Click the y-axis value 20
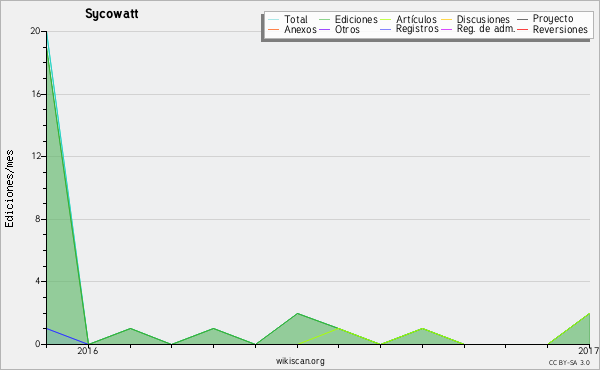This screenshot has width=600, height=370. [x=35, y=31]
